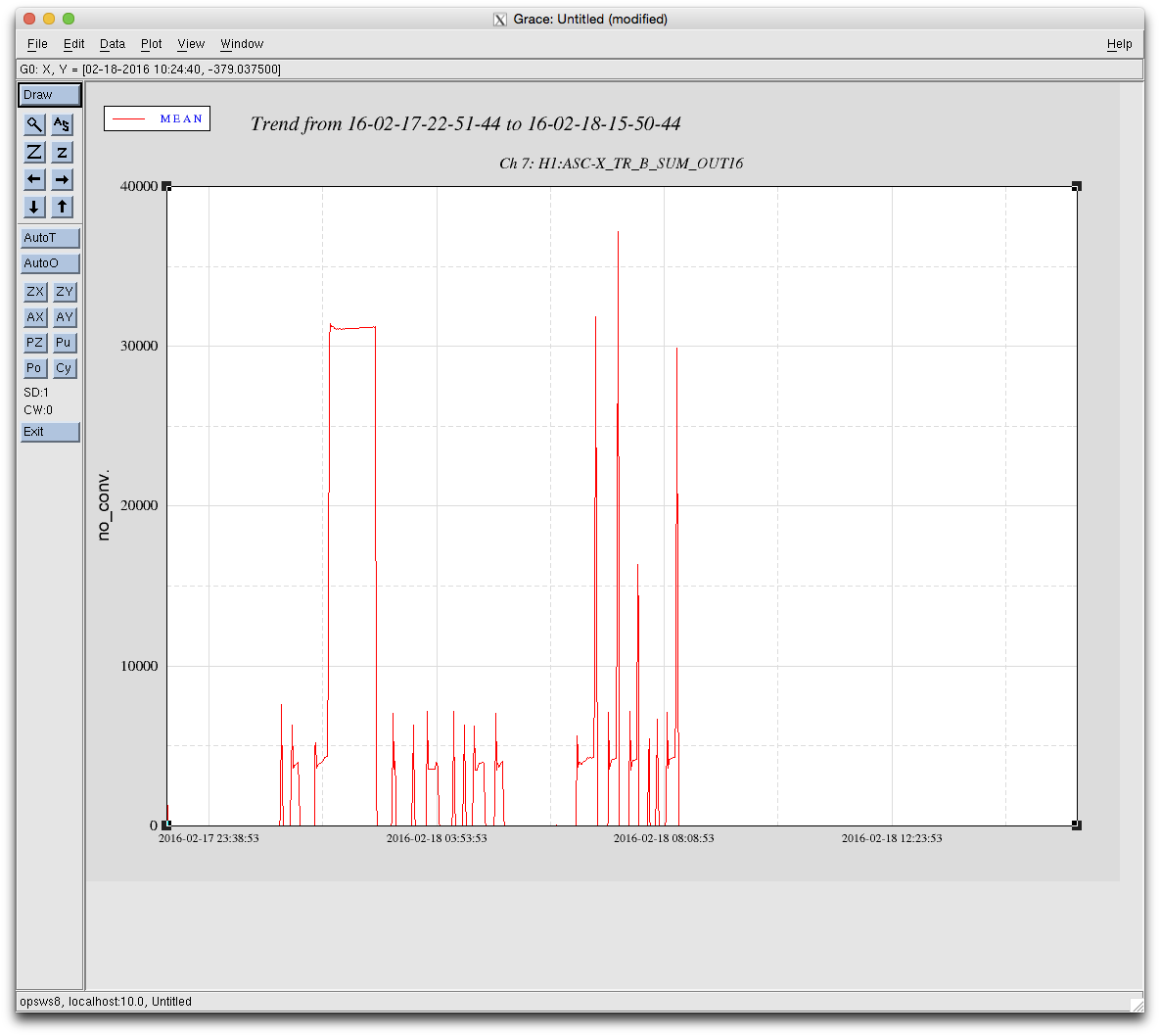Click the y-axis tick label 10000
This screenshot has width=1160, height=1036.
click(139, 666)
